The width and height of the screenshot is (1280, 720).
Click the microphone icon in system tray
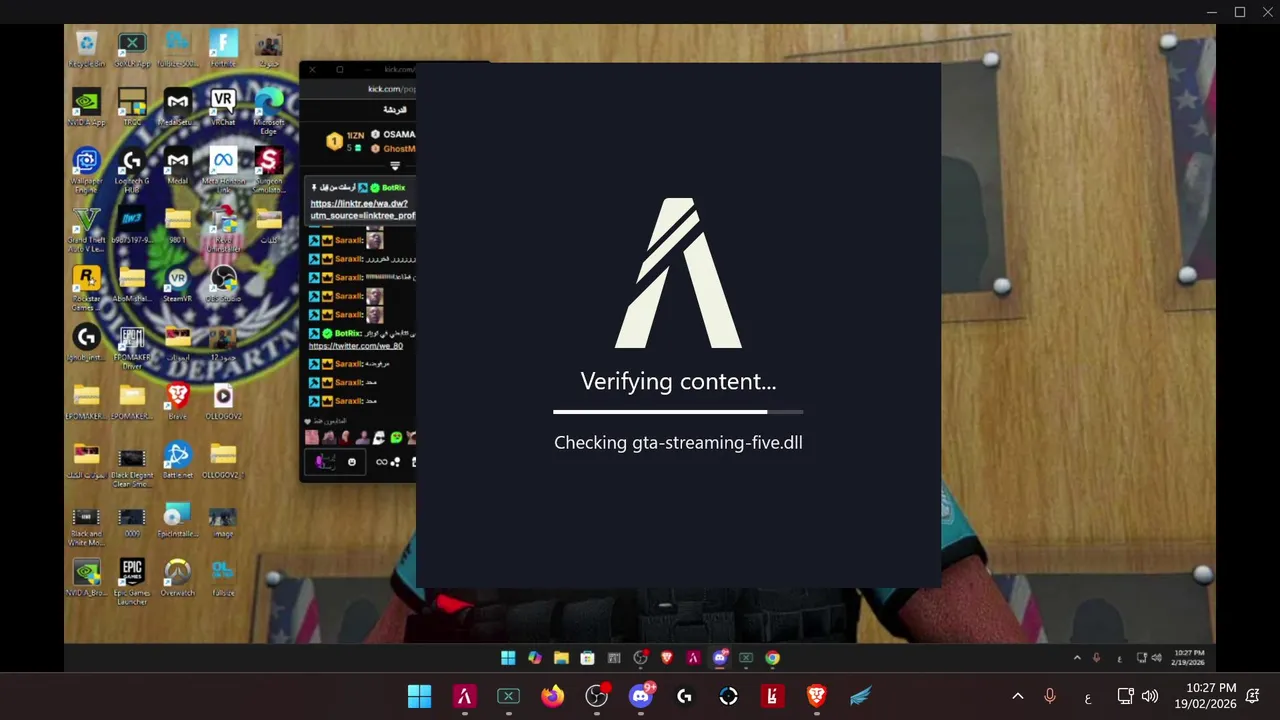tap(1050, 696)
